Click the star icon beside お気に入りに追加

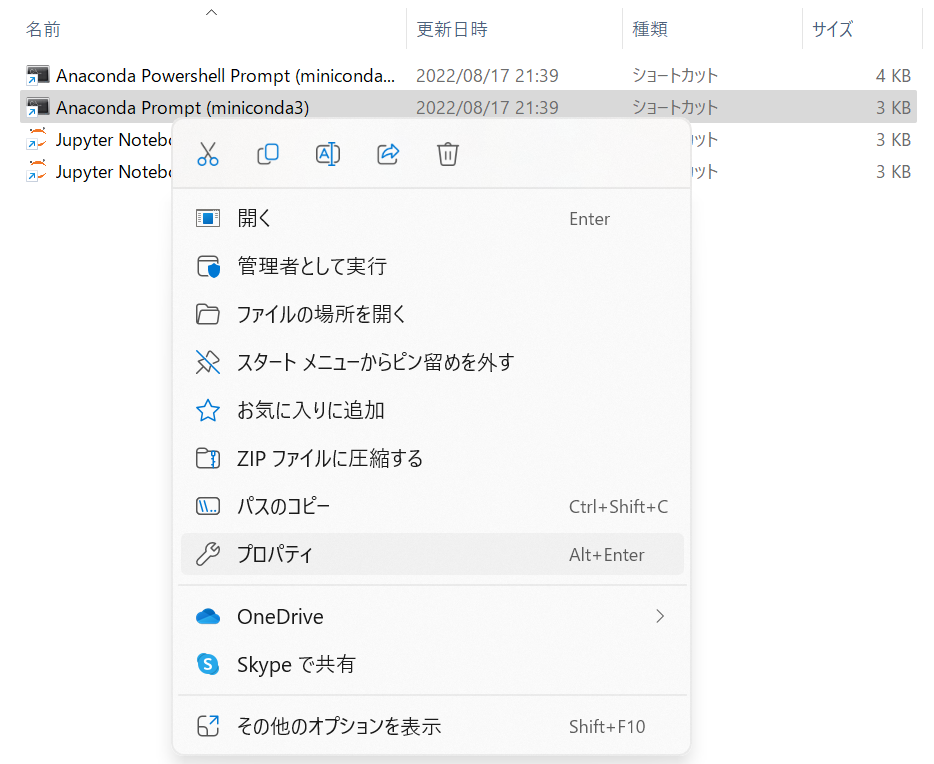pos(208,410)
